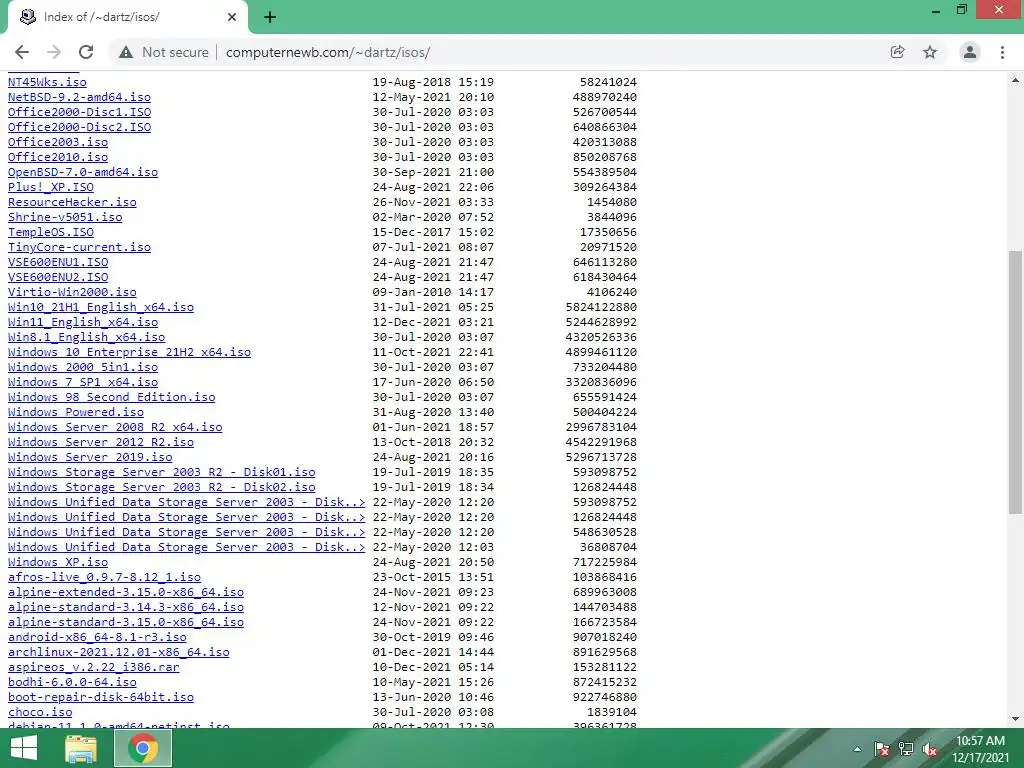Viewport: 1024px width, 768px height.
Task: Click aspireos_v.2.22_i386.rar link
Action: tap(93, 667)
